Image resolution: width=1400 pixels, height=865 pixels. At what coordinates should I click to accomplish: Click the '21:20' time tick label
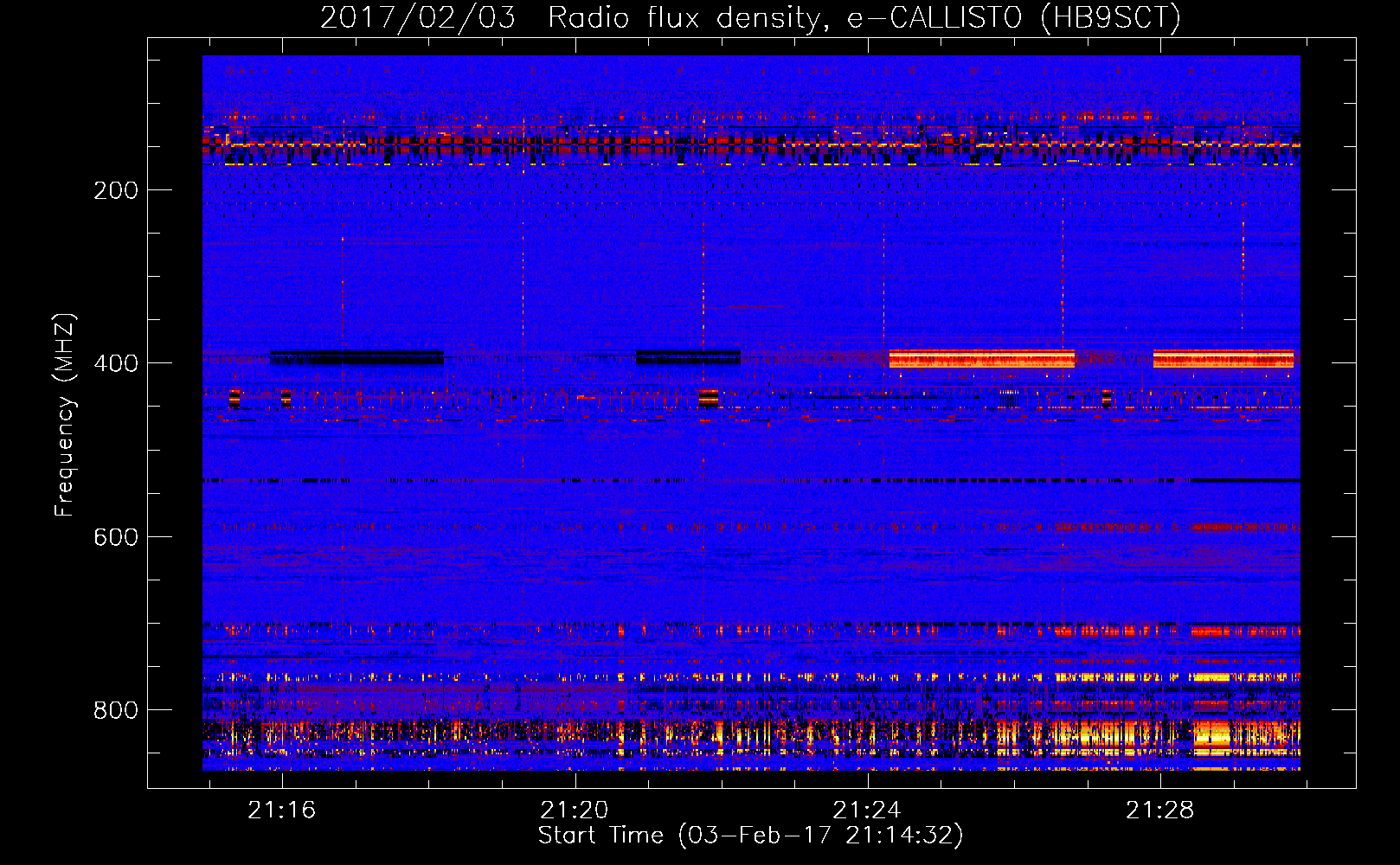coord(575,811)
